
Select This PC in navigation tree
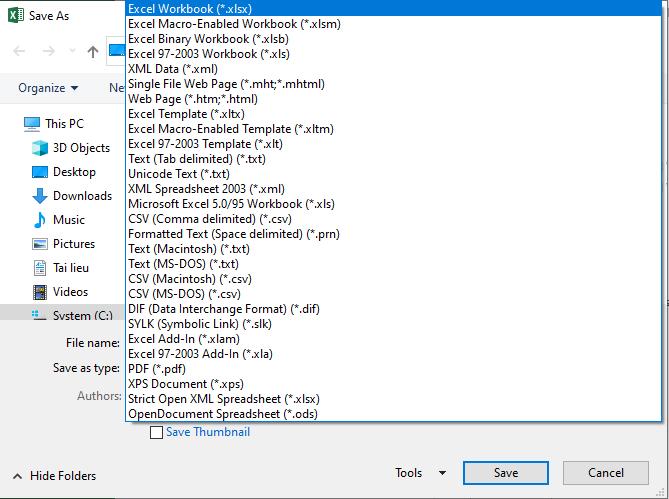coord(64,124)
